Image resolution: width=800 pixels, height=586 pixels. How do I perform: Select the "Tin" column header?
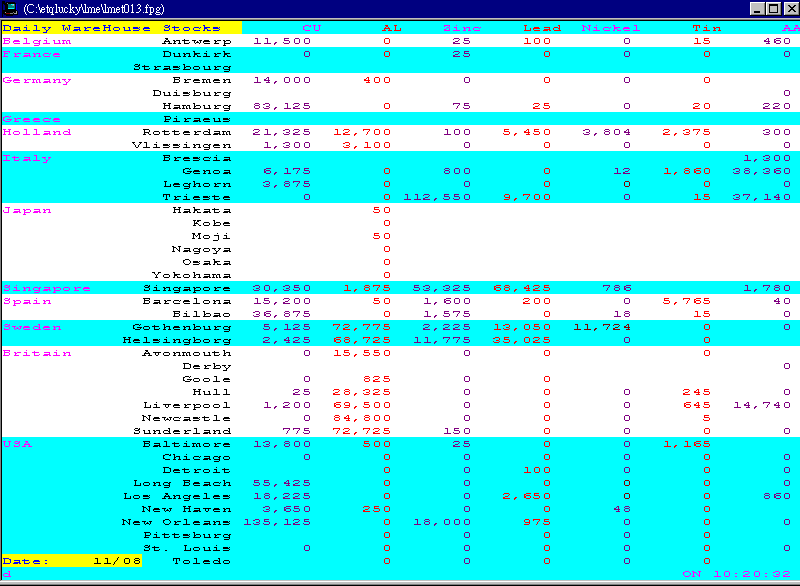click(707, 28)
